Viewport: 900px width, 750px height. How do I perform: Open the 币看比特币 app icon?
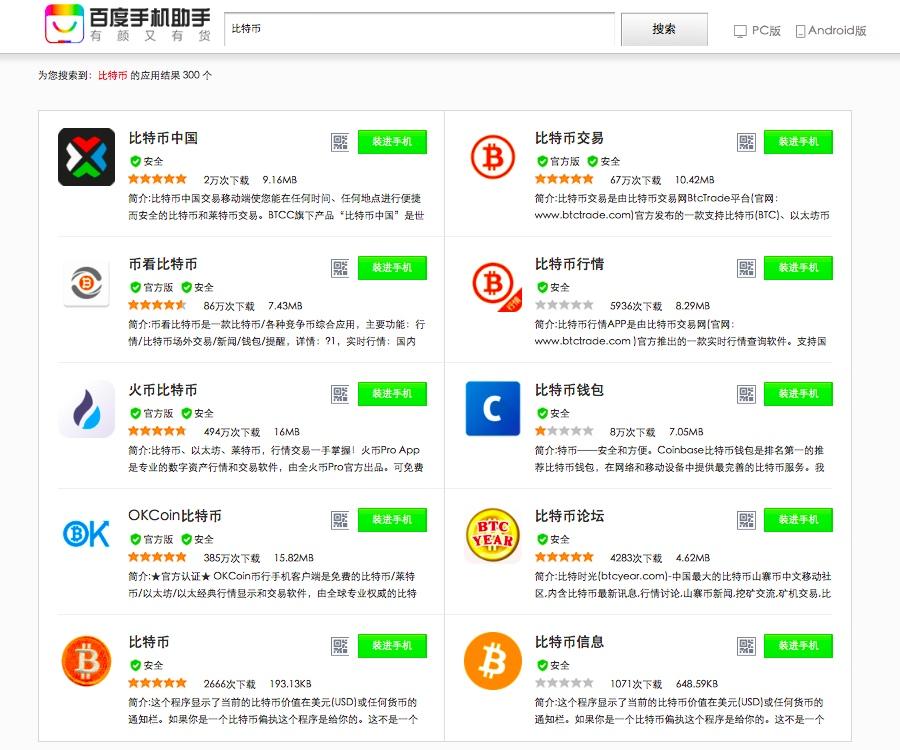point(86,283)
